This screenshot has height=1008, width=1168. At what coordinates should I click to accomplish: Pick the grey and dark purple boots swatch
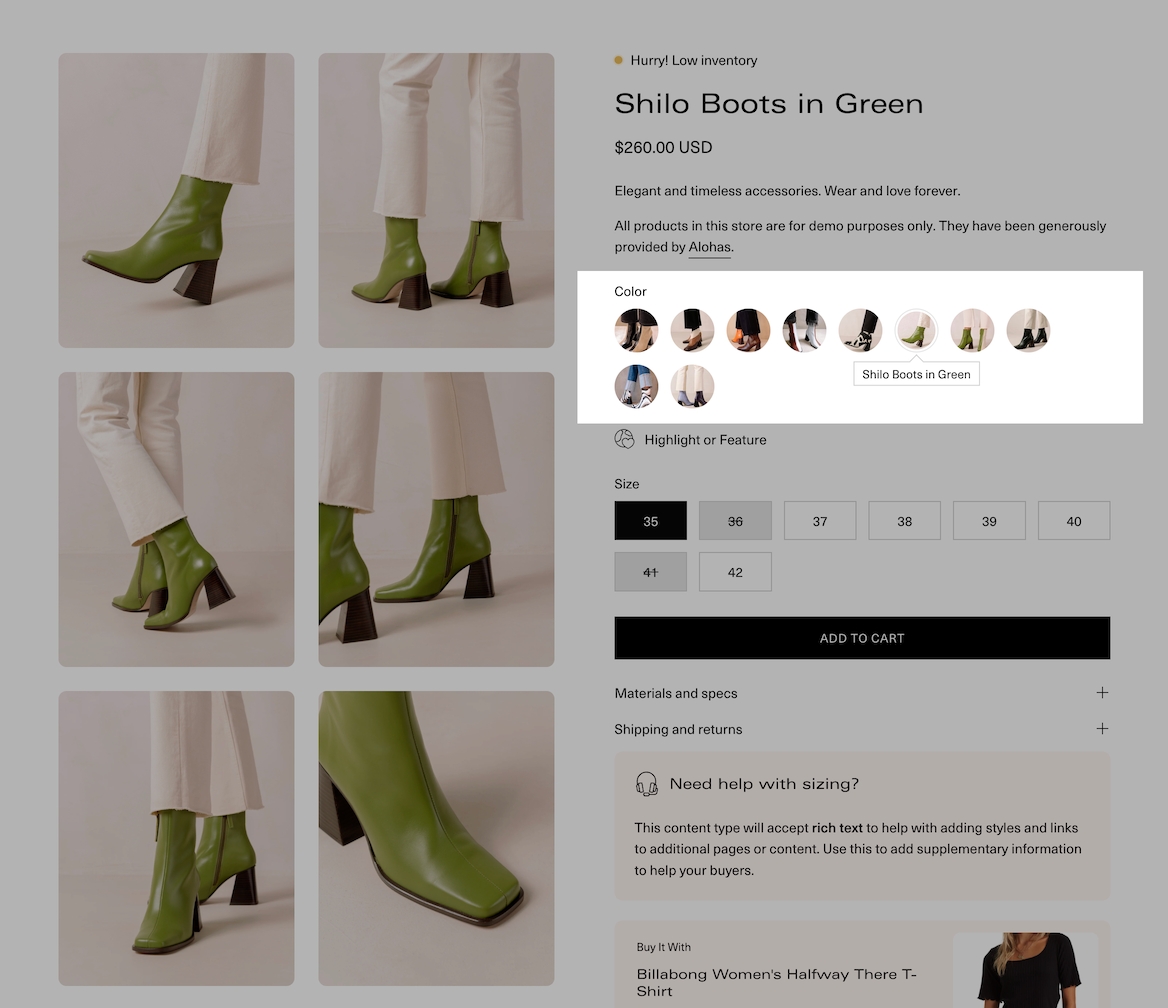pos(692,386)
